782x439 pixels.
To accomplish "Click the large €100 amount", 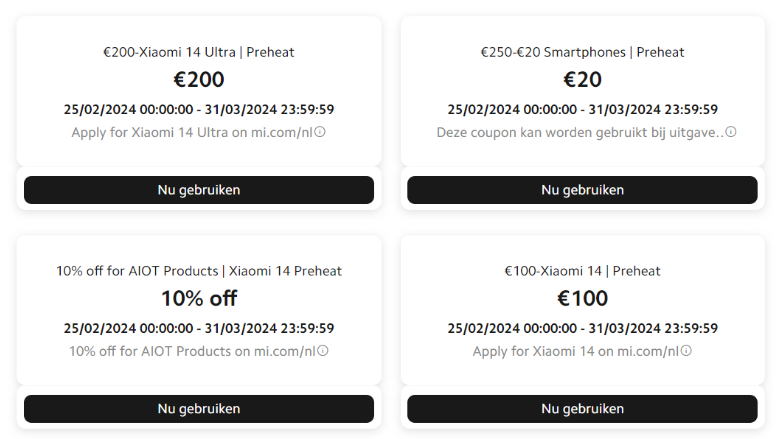I will click(x=582, y=298).
